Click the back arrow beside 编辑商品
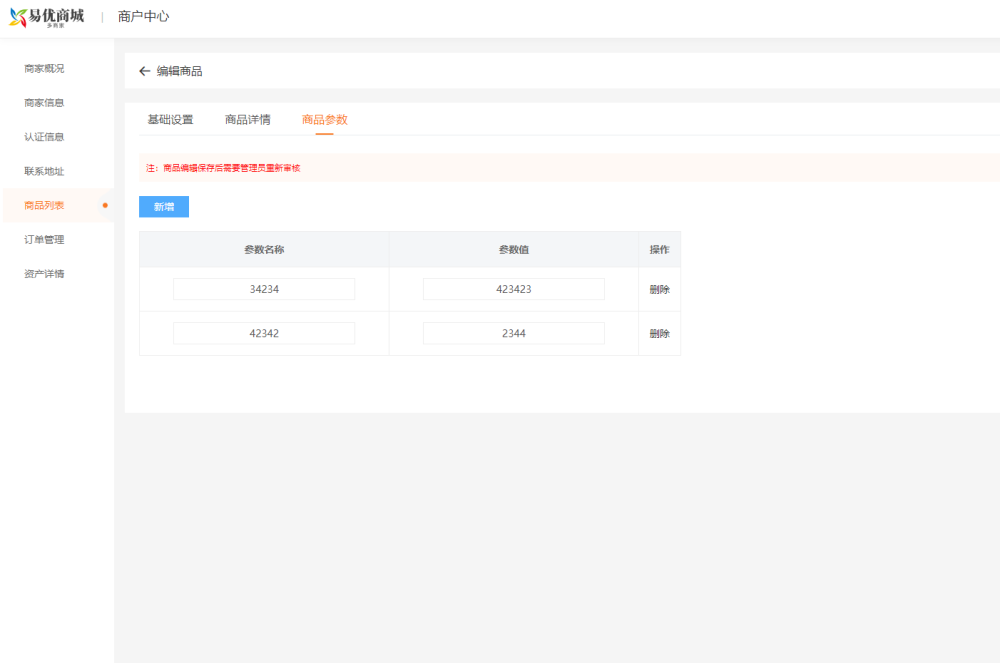This screenshot has width=1000, height=663. [144, 71]
